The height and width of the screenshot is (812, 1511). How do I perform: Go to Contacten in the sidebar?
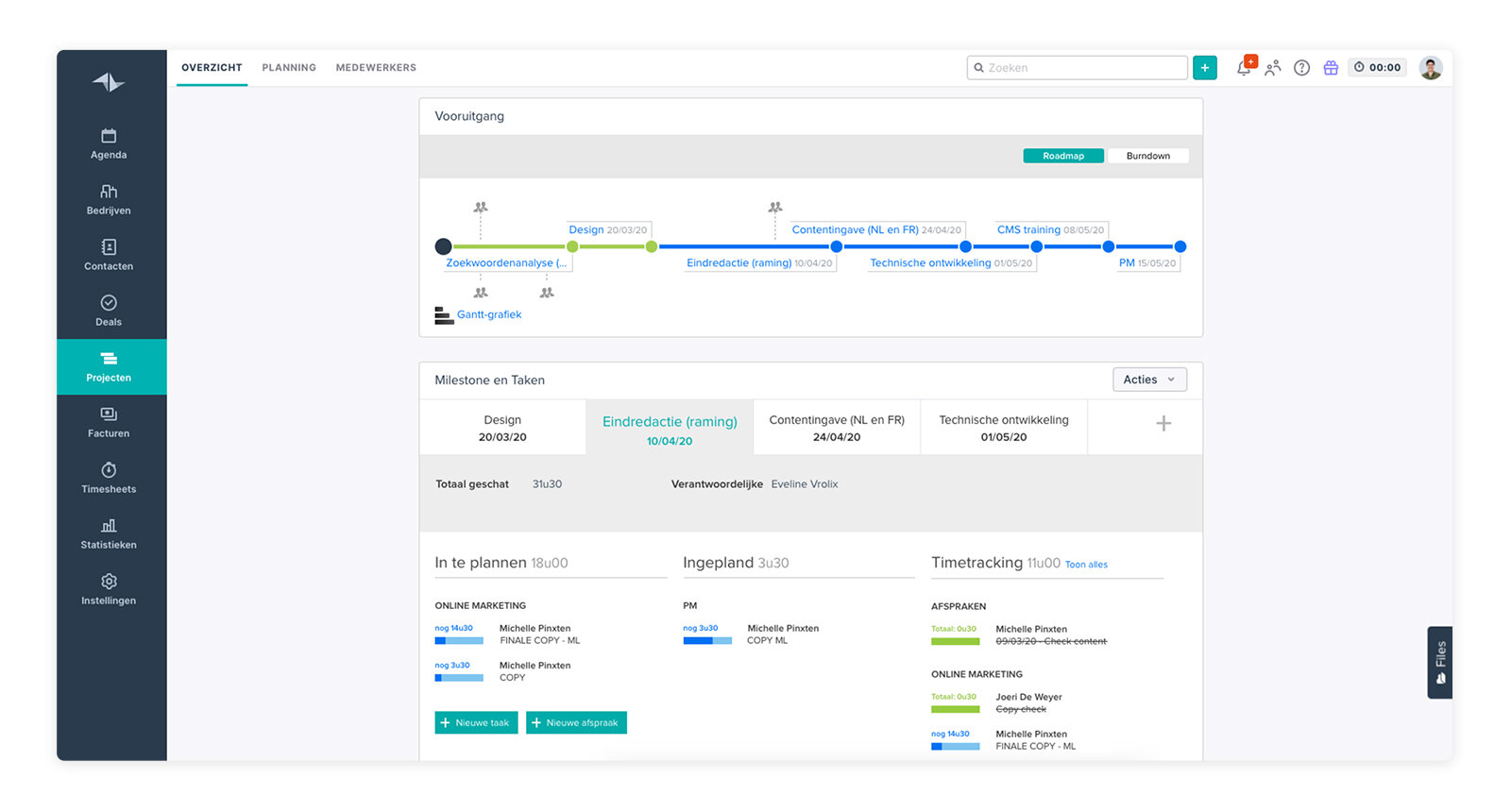109,256
